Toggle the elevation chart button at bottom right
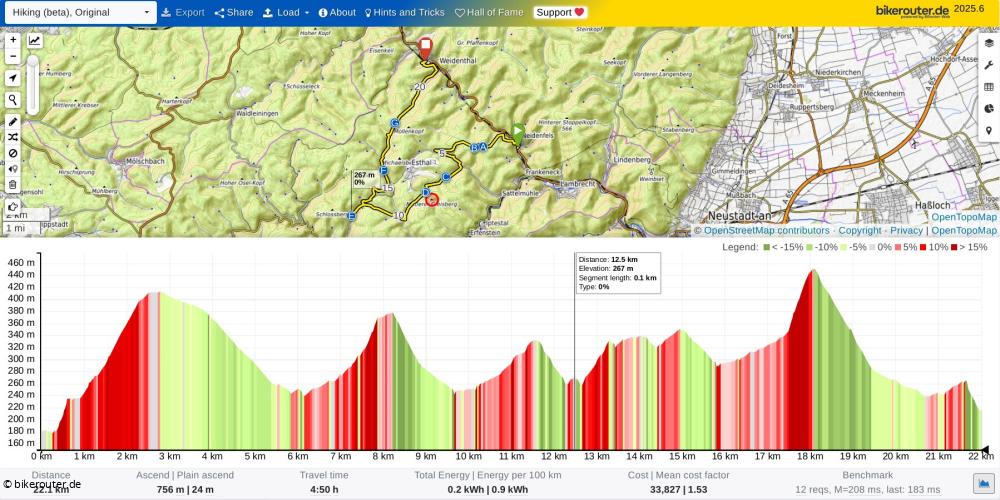 pos(983,483)
